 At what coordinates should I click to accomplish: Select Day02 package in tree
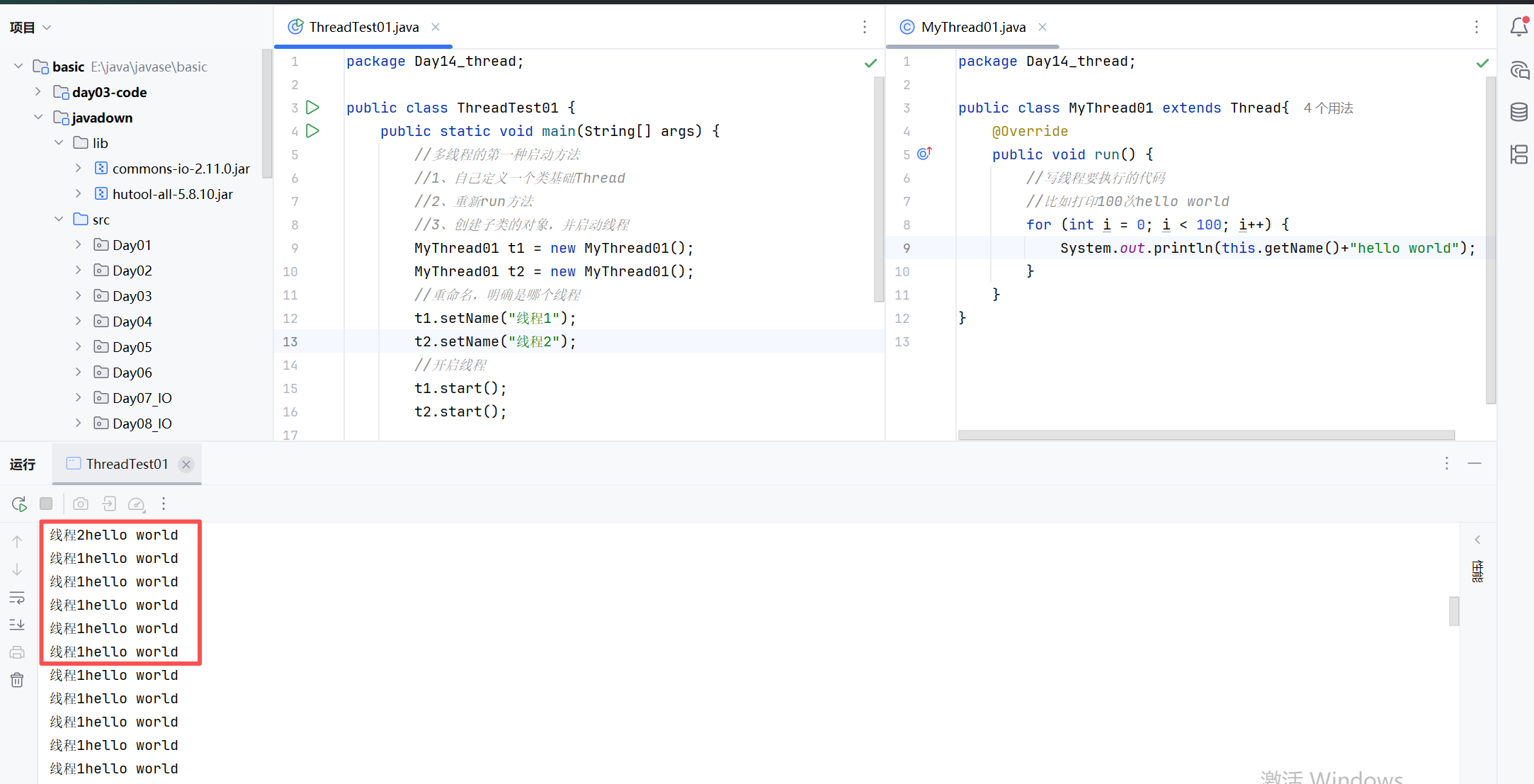[x=132, y=271]
